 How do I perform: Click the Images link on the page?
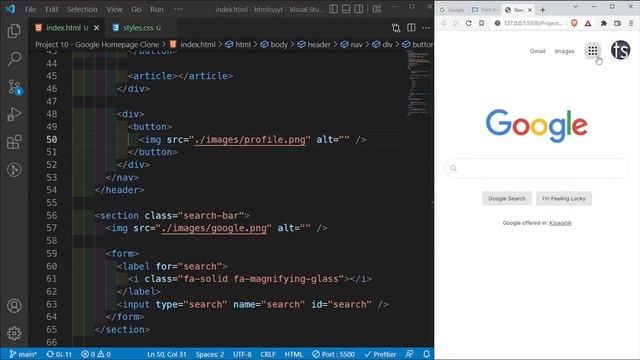[x=564, y=51]
